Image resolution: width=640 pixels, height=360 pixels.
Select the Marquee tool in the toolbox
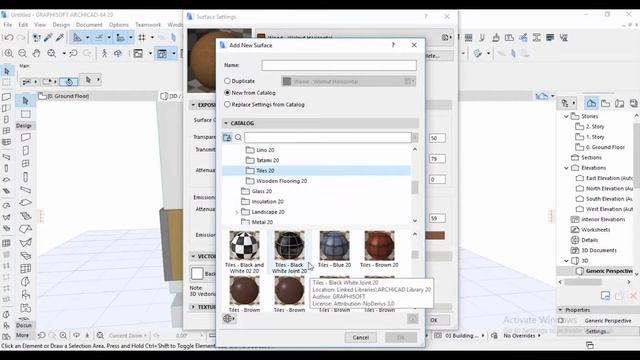coord(26,114)
